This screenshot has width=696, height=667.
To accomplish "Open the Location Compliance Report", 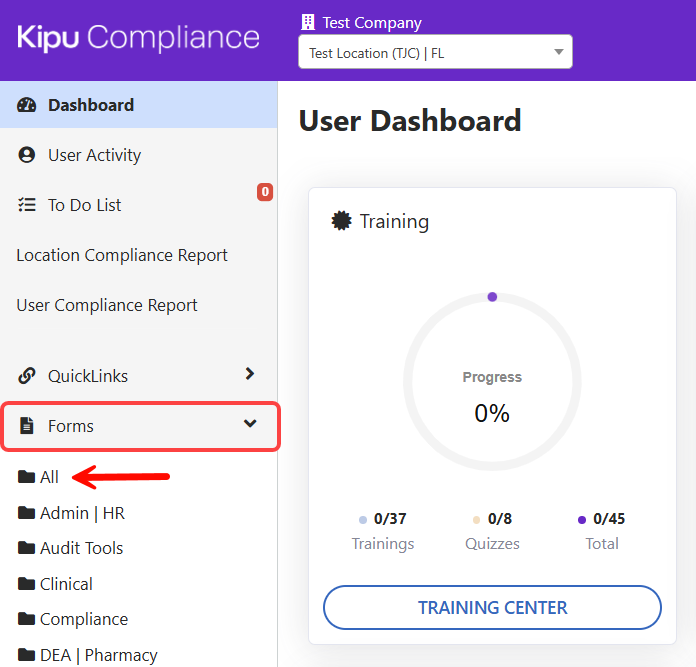I will (x=122, y=255).
